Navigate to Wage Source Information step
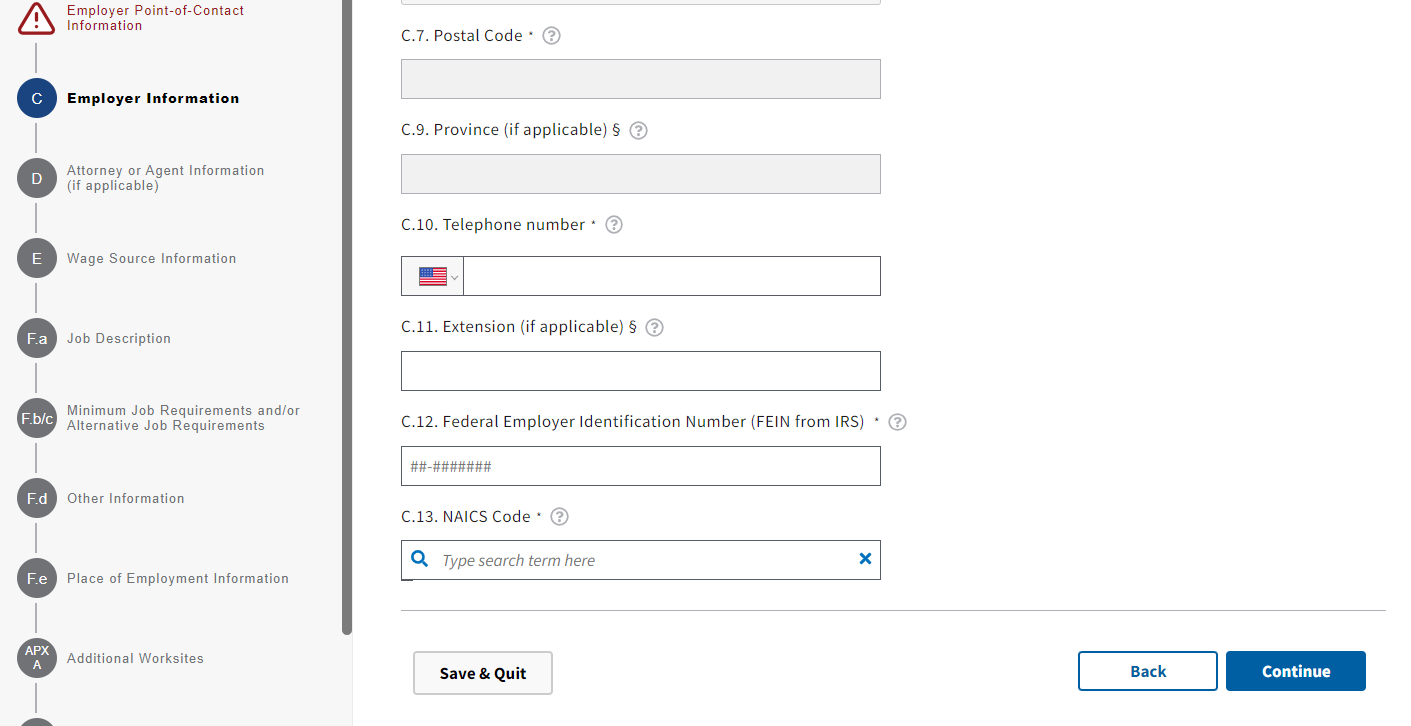The image size is (1411, 726). (151, 258)
